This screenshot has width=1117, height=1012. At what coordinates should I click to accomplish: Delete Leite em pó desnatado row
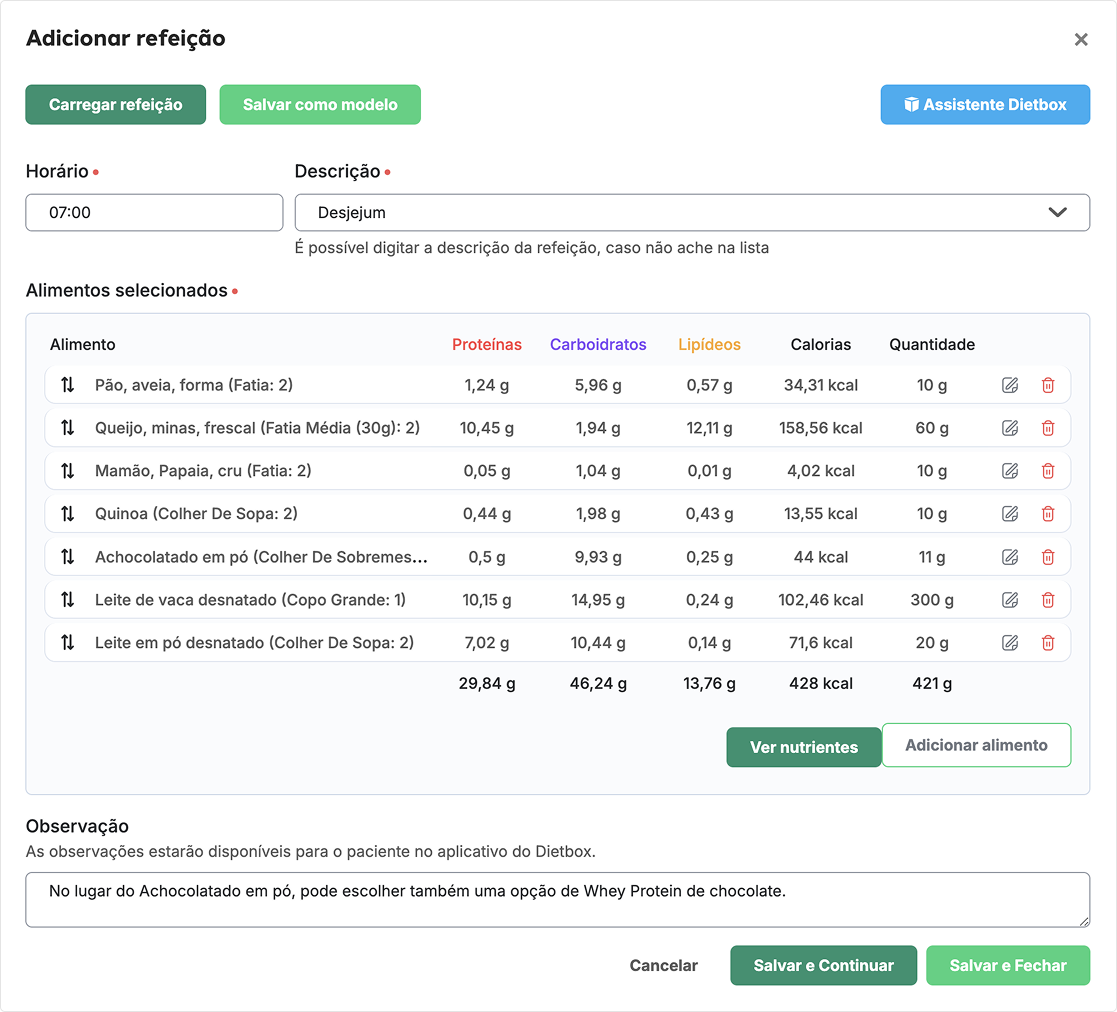tap(1048, 643)
